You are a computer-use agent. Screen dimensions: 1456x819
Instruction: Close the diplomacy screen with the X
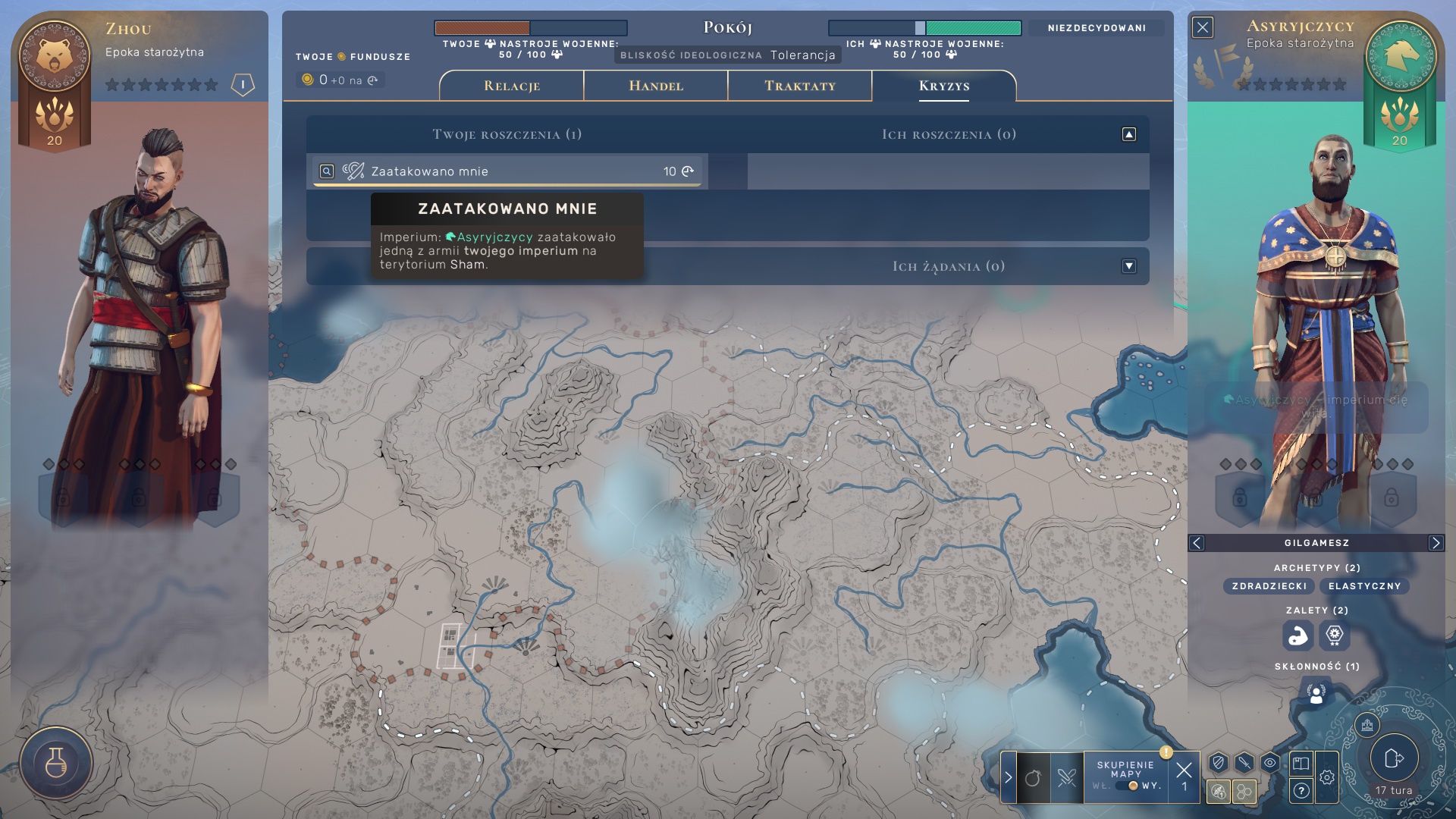pos(1203,28)
